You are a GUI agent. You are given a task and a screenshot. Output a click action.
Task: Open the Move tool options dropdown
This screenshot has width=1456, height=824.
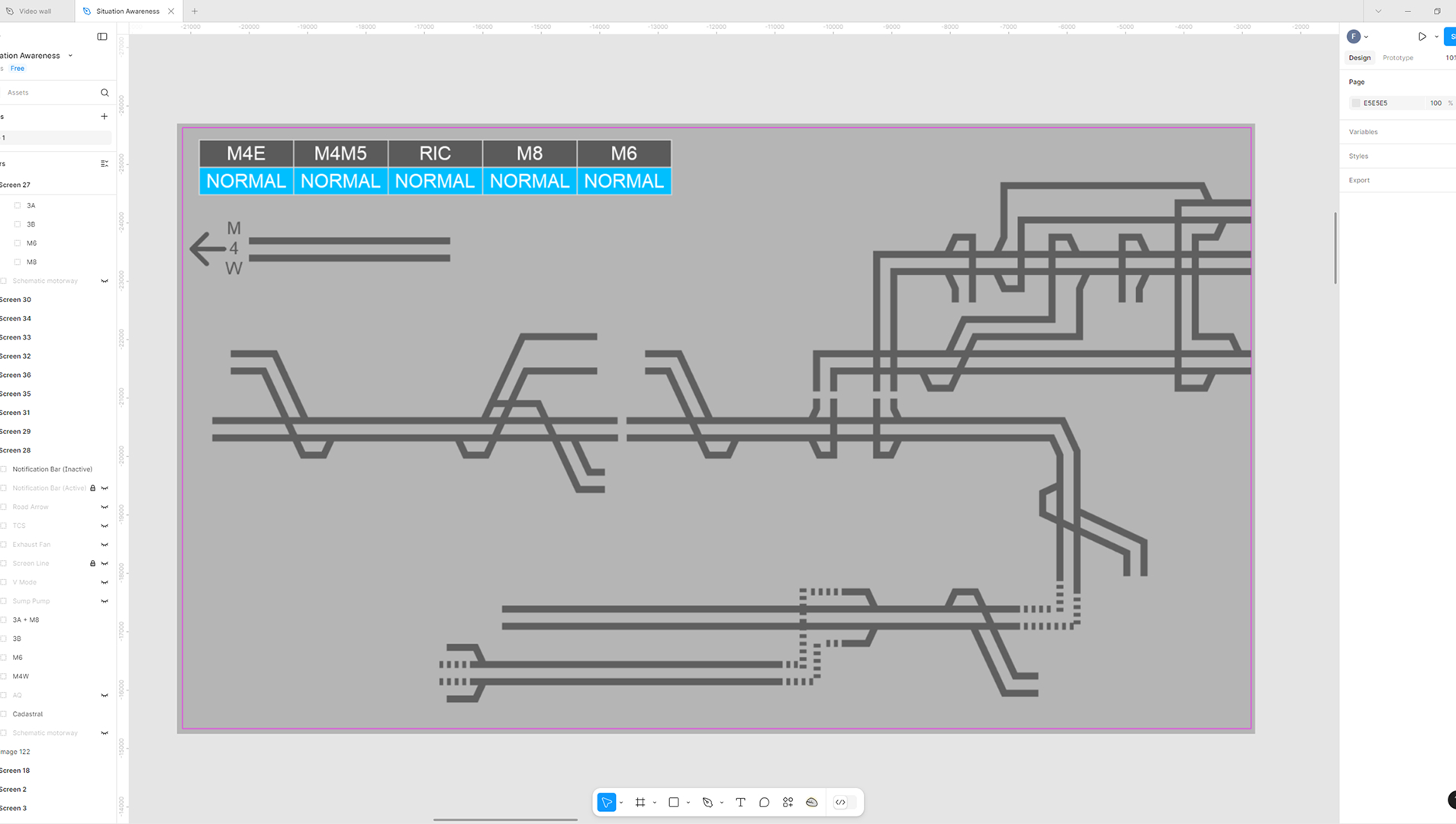(621, 803)
